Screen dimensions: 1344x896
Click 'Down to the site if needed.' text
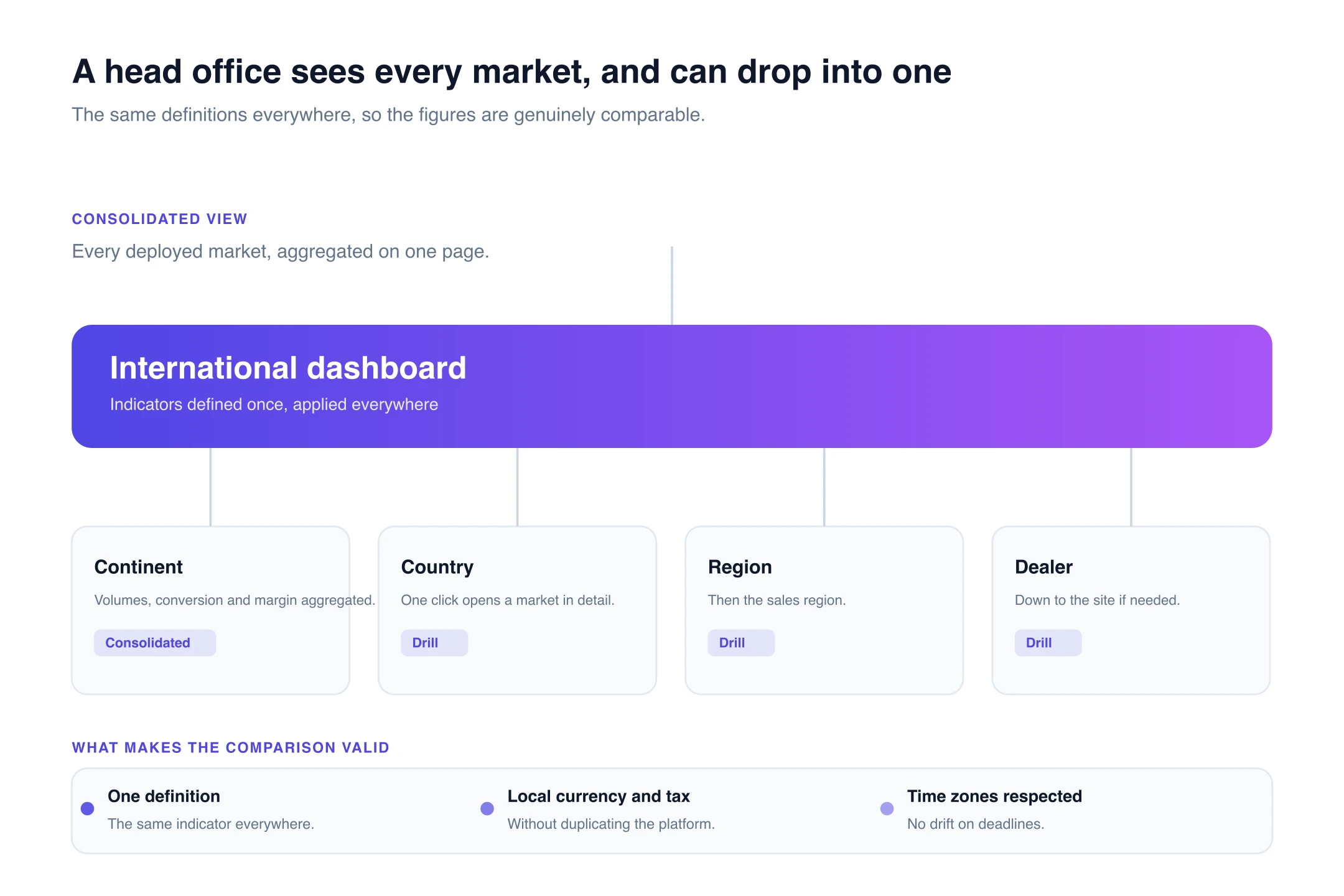(1097, 600)
